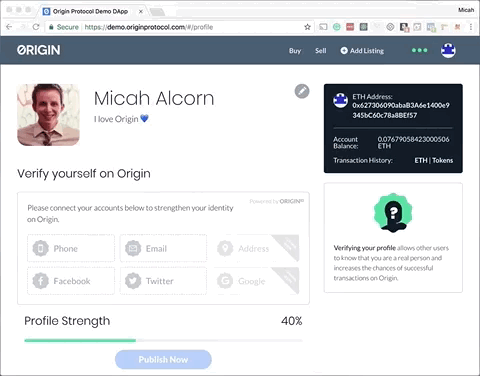Image resolution: width=480 pixels, height=376 pixels.
Task: Select the Email verification option
Action: (163, 248)
